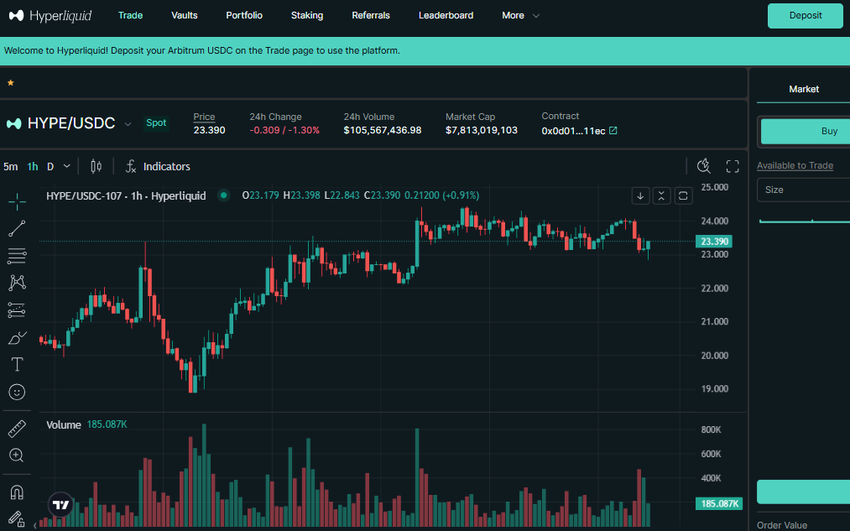Screen dimensions: 850x531
Task: Select the XABCD pattern tool
Action: coord(17,283)
